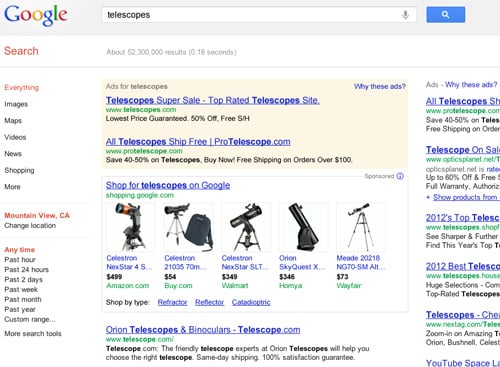The image size is (500, 367).
Task: Click Orion SkyQuest telescope image
Action: coord(304,227)
